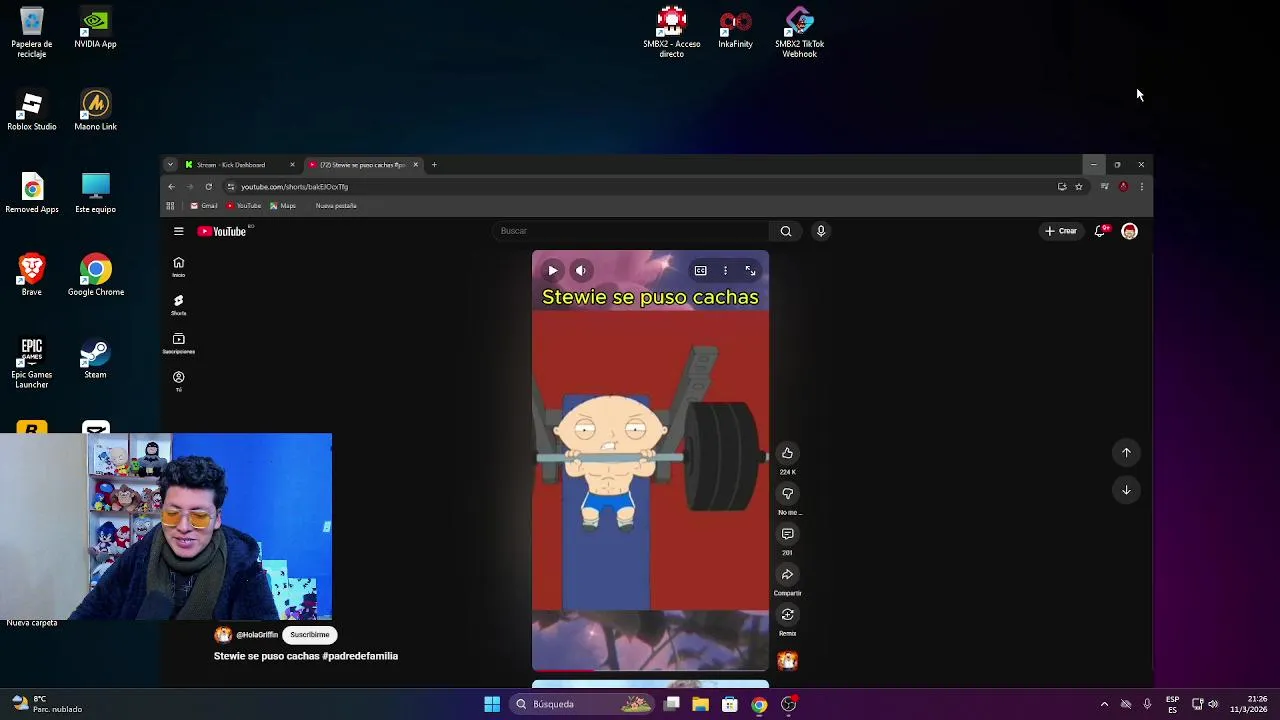This screenshot has width=1280, height=720.
Task: Open the Tú profile section in sidebar
Action: [178, 381]
